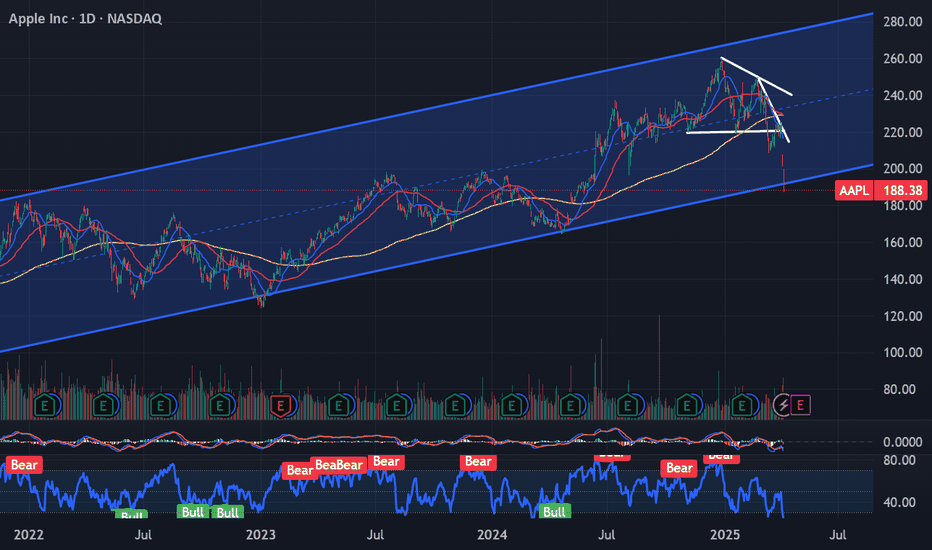932x550 pixels.
Task: Click the 240.00 price scale label
Action: tap(902, 96)
